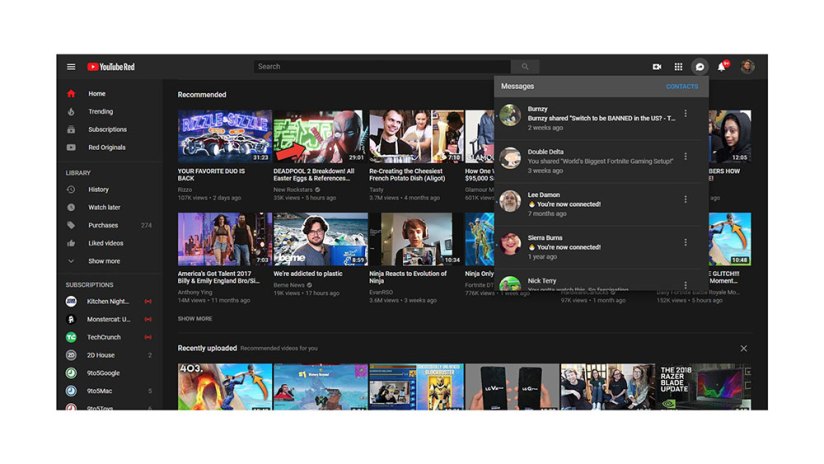This screenshot has height=464, width=824.
Task: Open Red Originals in the sidebar
Action: 107,148
